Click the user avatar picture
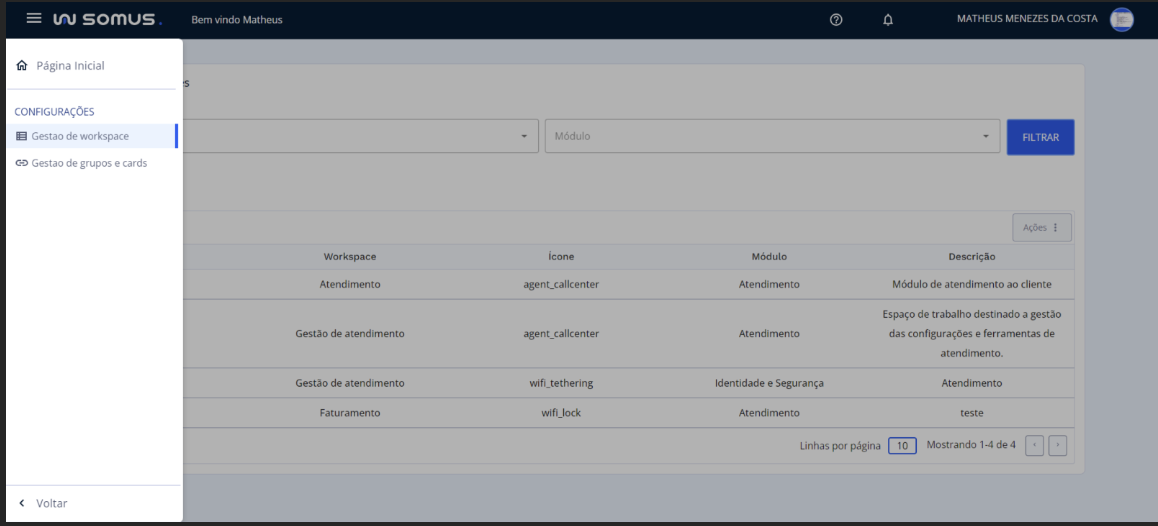Image resolution: width=1158 pixels, height=526 pixels. pos(1121,19)
